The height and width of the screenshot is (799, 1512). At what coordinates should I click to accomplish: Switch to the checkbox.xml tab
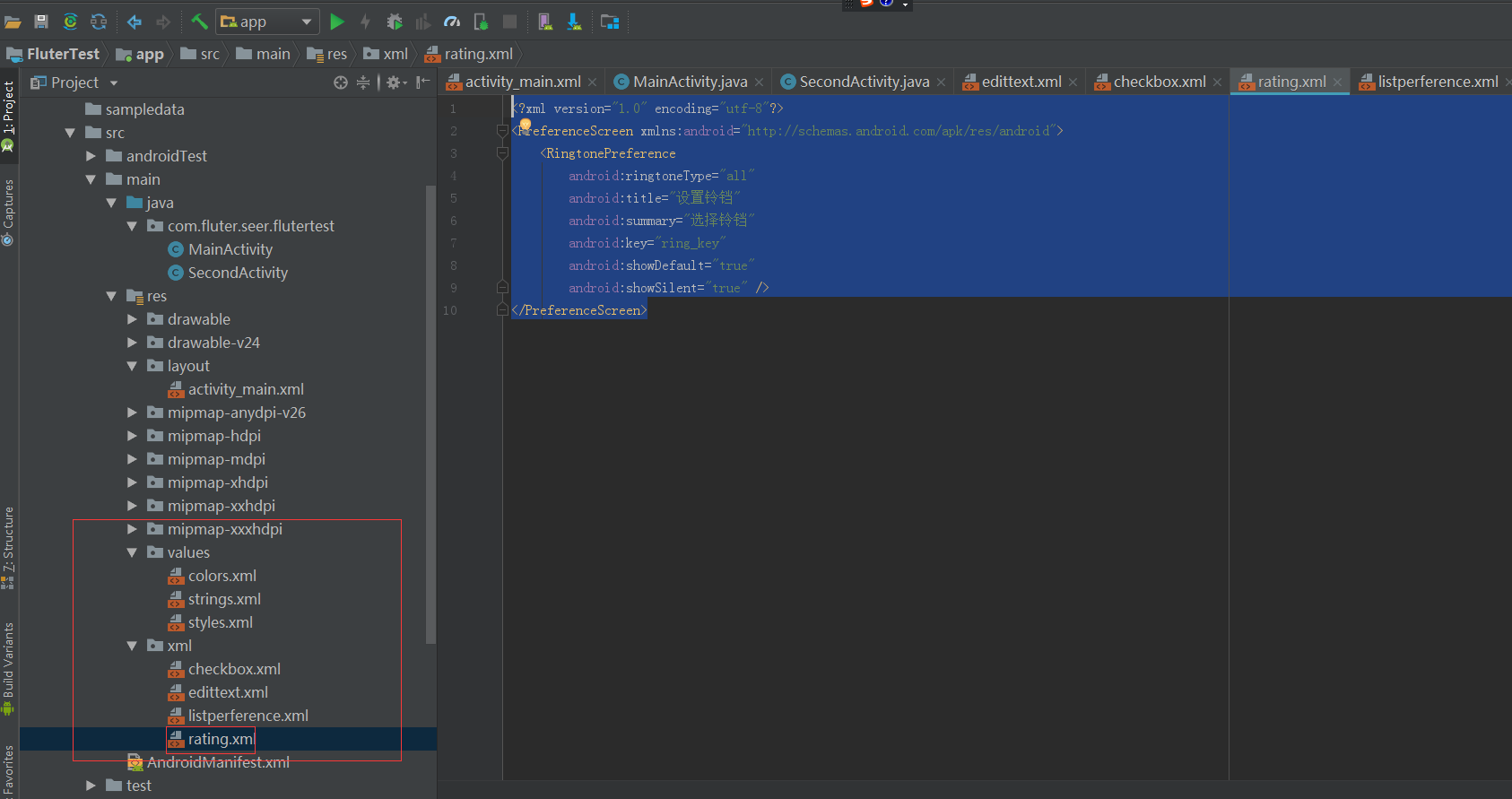pos(1159,82)
